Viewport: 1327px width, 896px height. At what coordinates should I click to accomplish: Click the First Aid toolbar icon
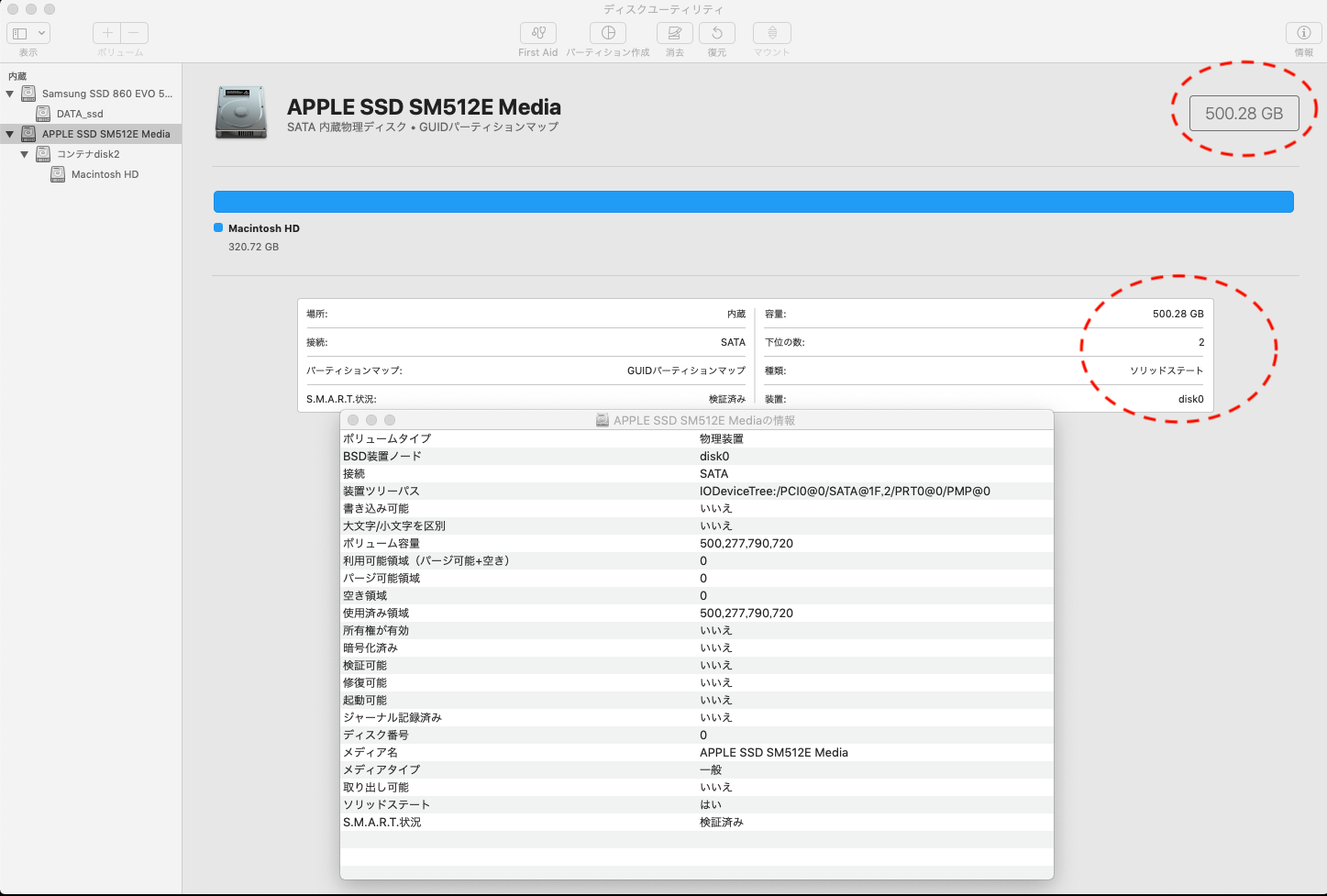[537, 33]
